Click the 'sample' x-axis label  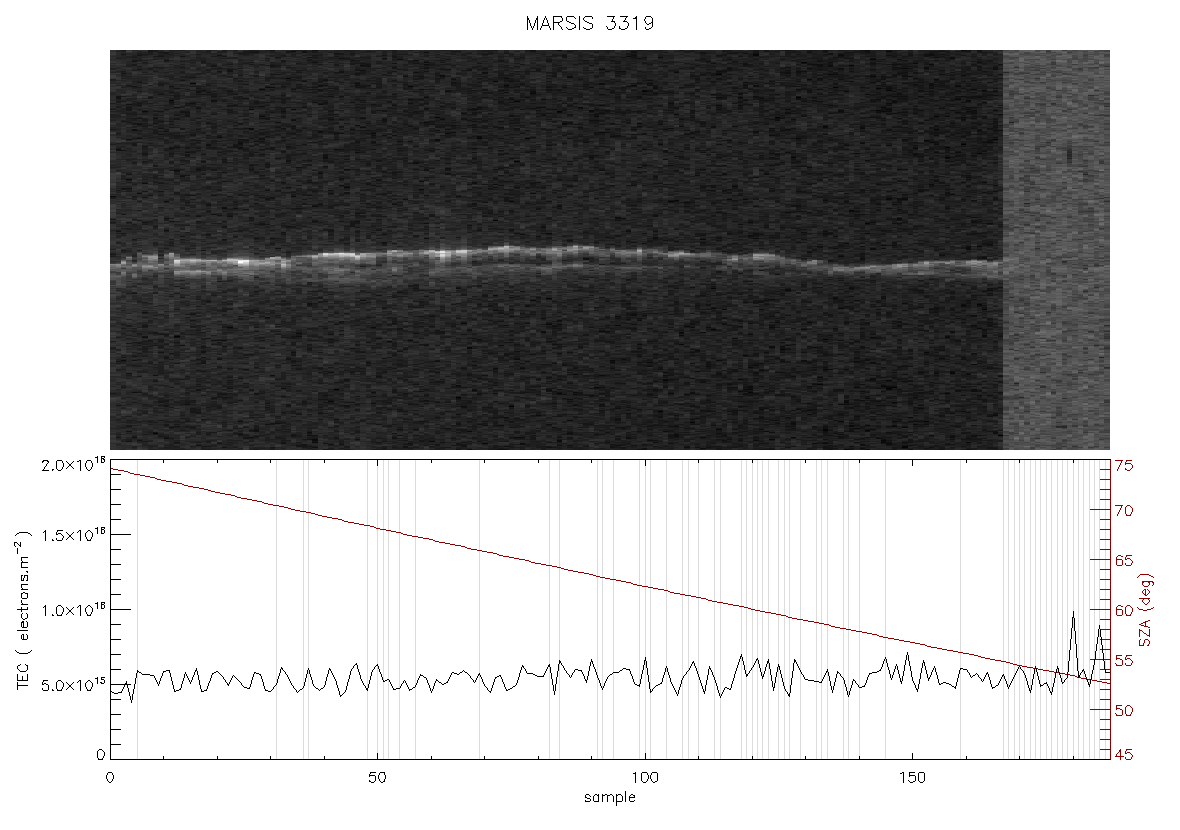tap(610, 798)
